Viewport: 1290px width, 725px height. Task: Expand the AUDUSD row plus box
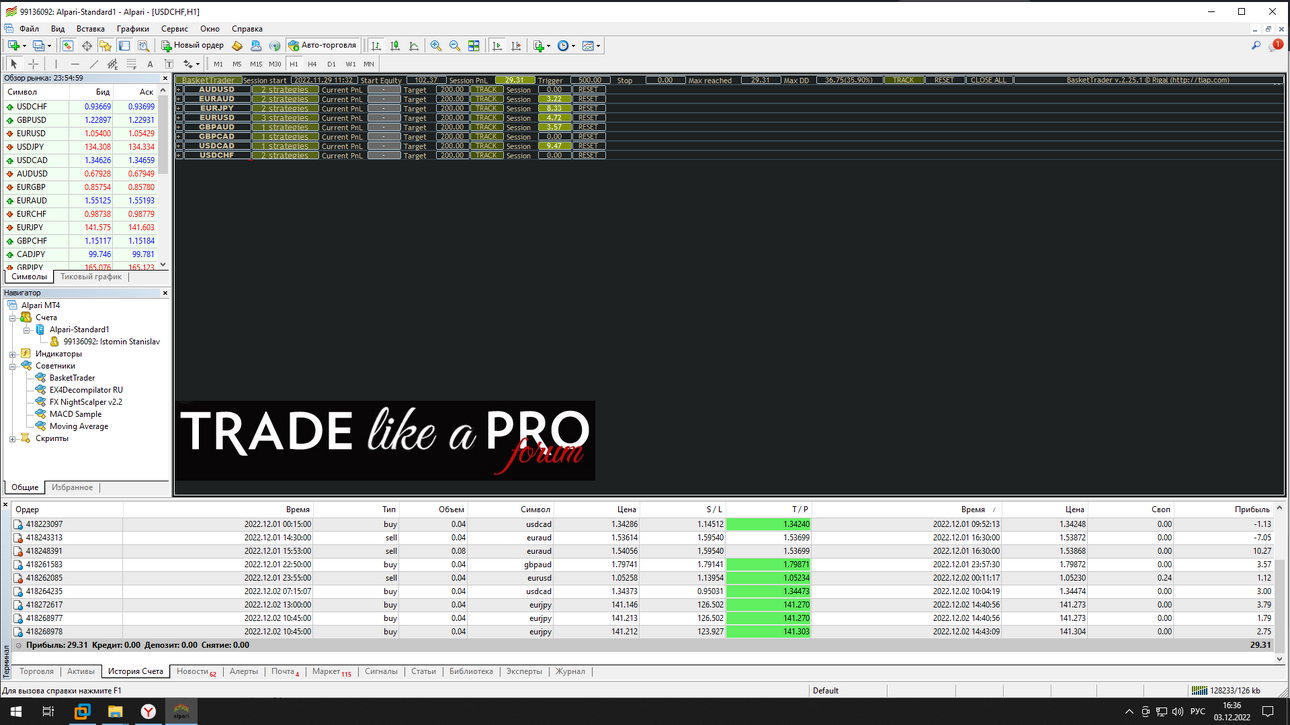(x=179, y=89)
